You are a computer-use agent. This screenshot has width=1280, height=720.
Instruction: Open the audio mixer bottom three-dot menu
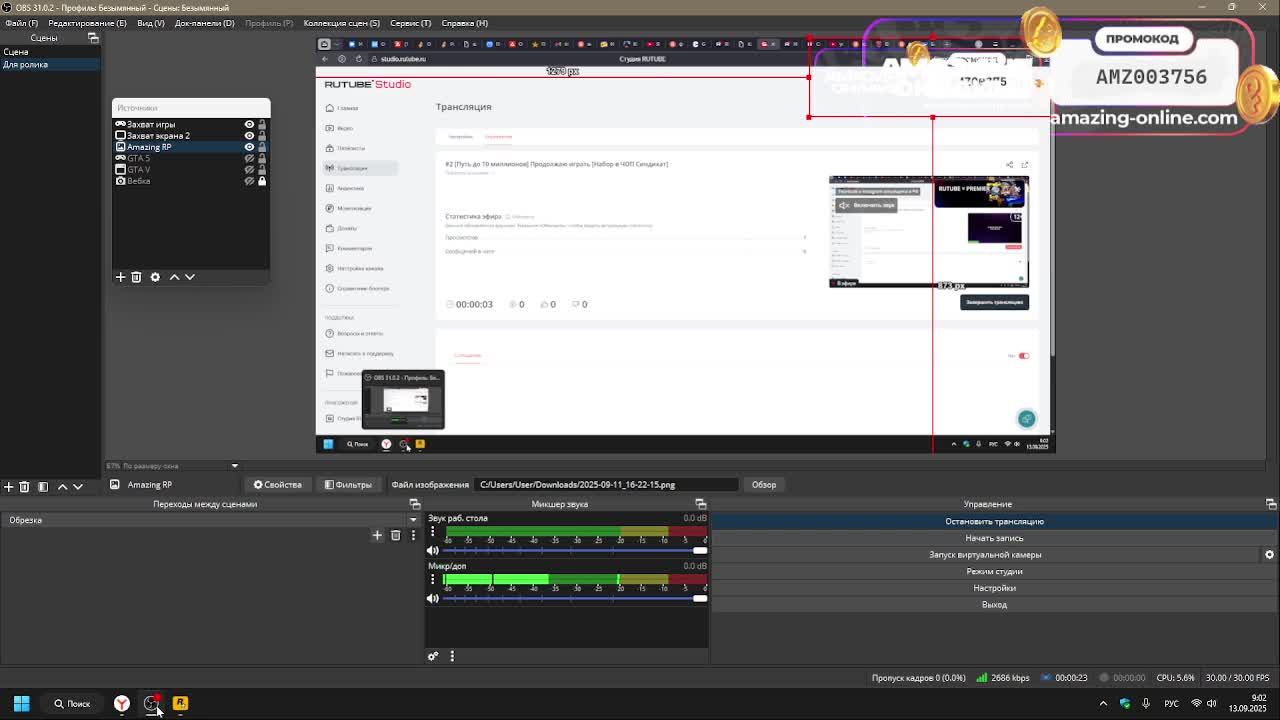click(452, 656)
